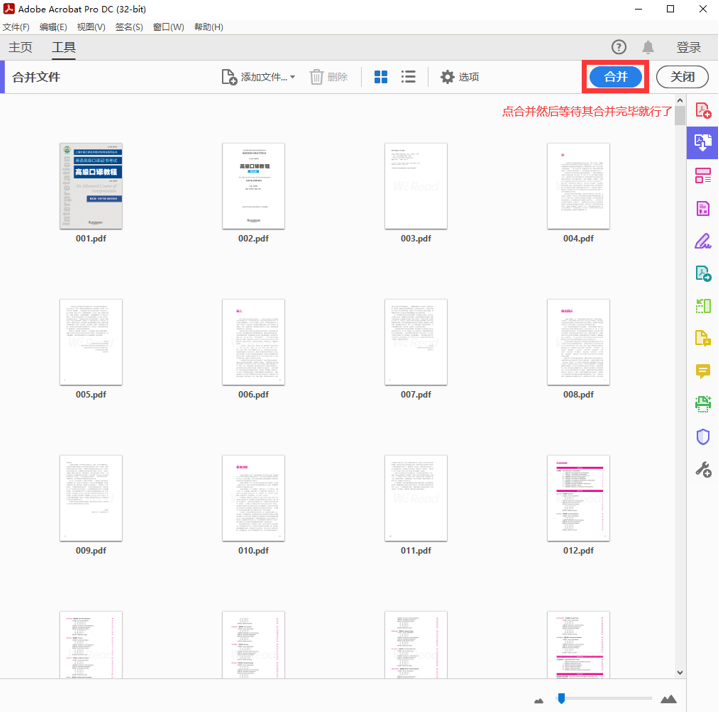Click the 012.pdf file name label
The height and width of the screenshot is (712, 719).
click(x=578, y=550)
